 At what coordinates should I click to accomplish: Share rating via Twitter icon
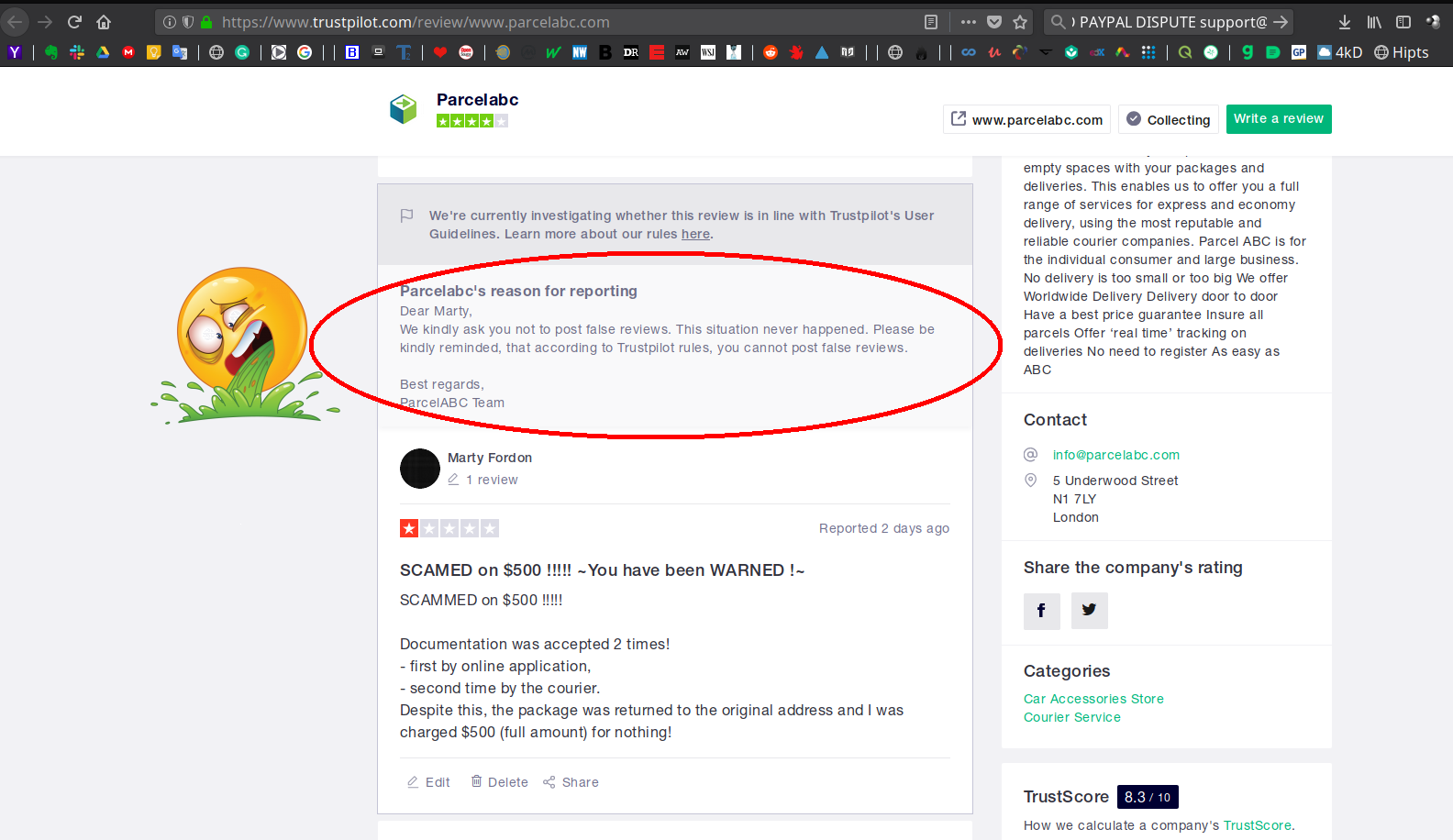pyautogui.click(x=1089, y=611)
